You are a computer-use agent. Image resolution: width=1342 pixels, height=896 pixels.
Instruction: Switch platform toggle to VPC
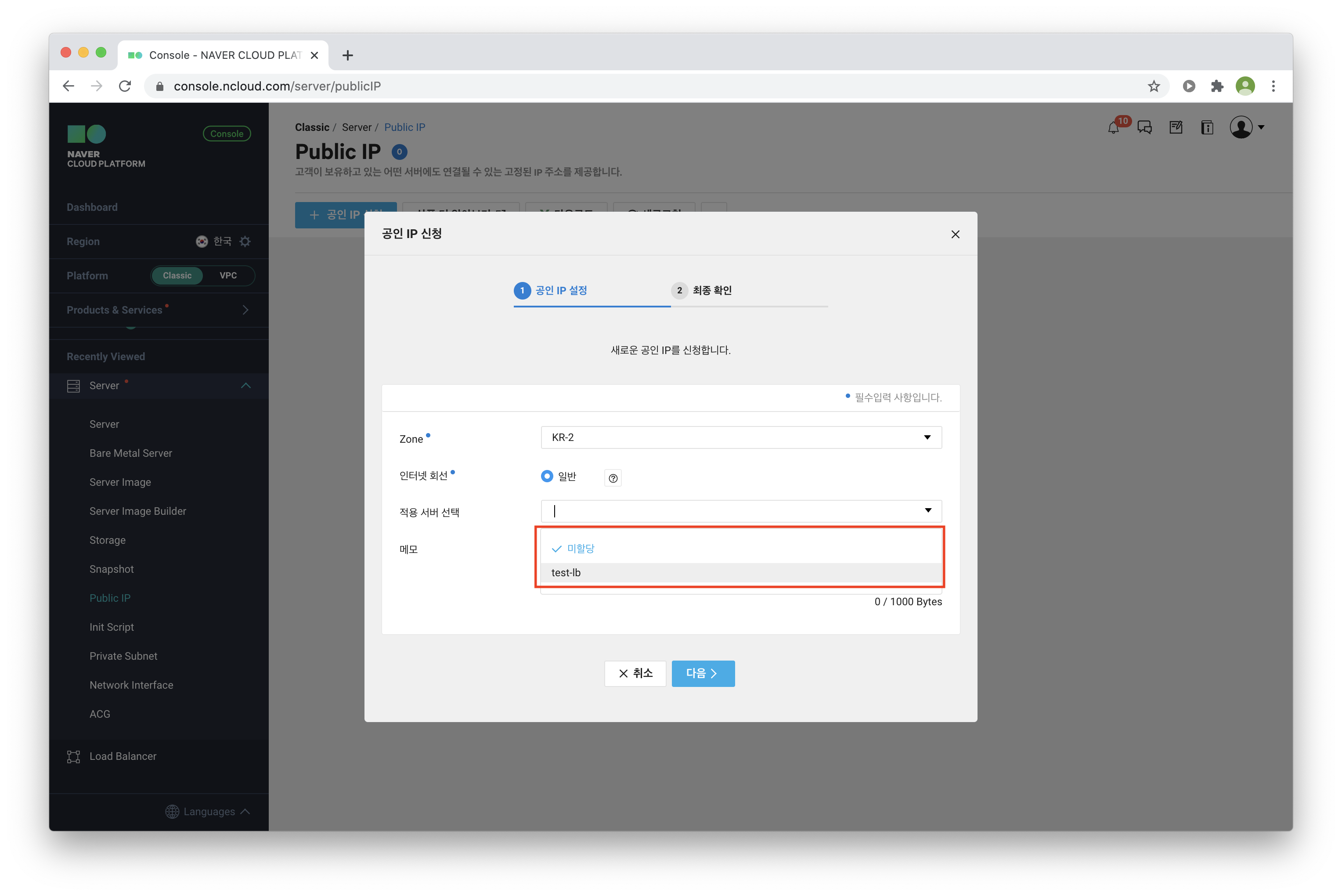(x=228, y=275)
